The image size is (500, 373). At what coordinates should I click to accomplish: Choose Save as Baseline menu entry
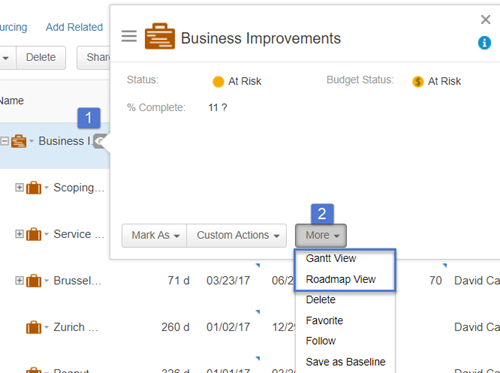(x=345, y=362)
